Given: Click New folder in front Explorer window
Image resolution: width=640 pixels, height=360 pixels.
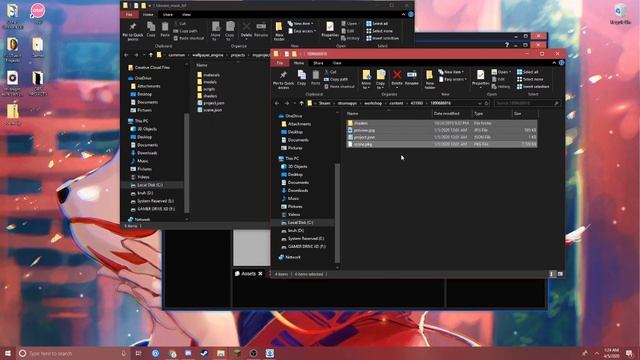Looking at the screenshot, I should pyautogui.click(x=429, y=79).
